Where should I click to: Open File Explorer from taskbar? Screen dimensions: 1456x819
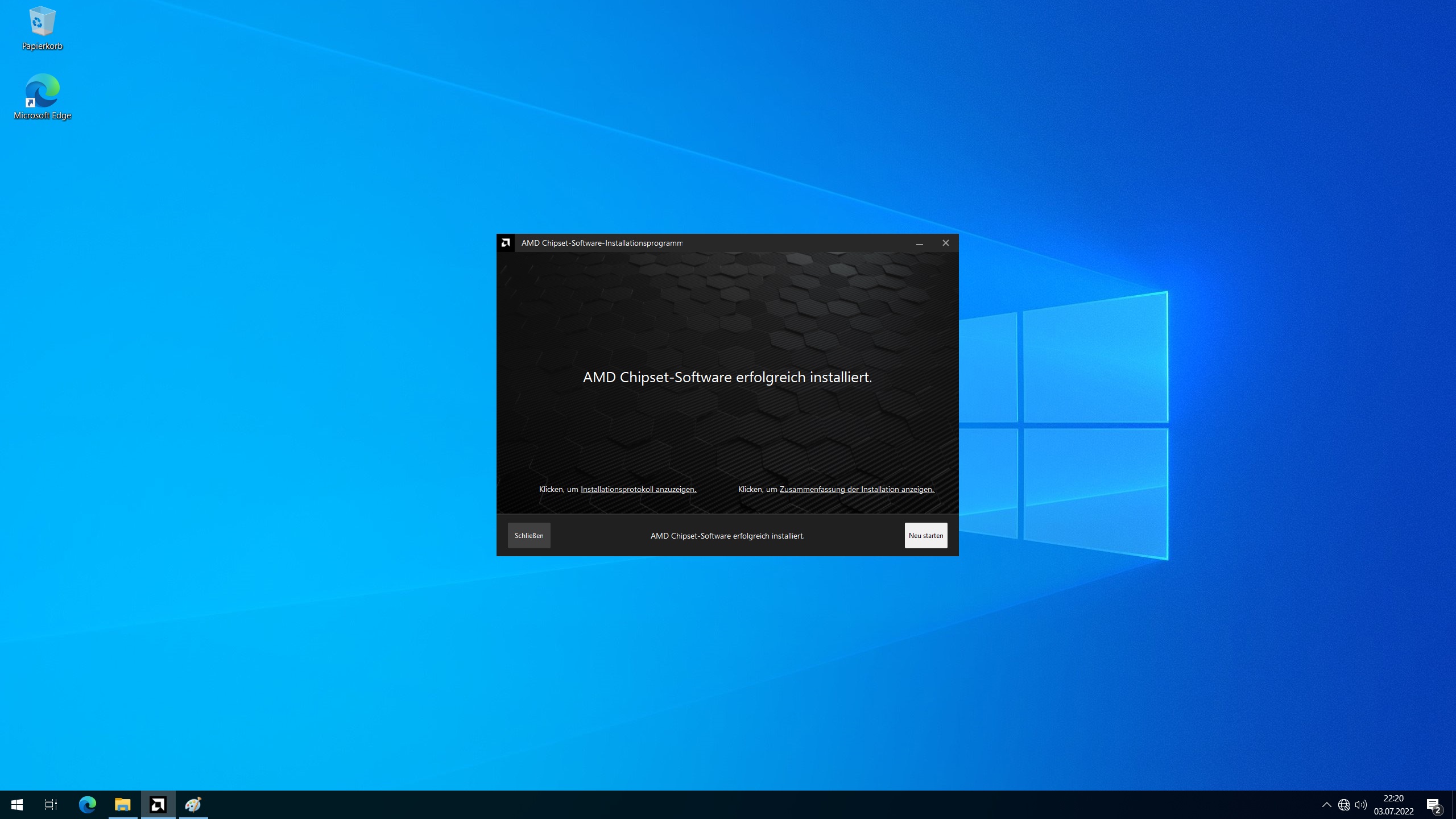[123, 805]
